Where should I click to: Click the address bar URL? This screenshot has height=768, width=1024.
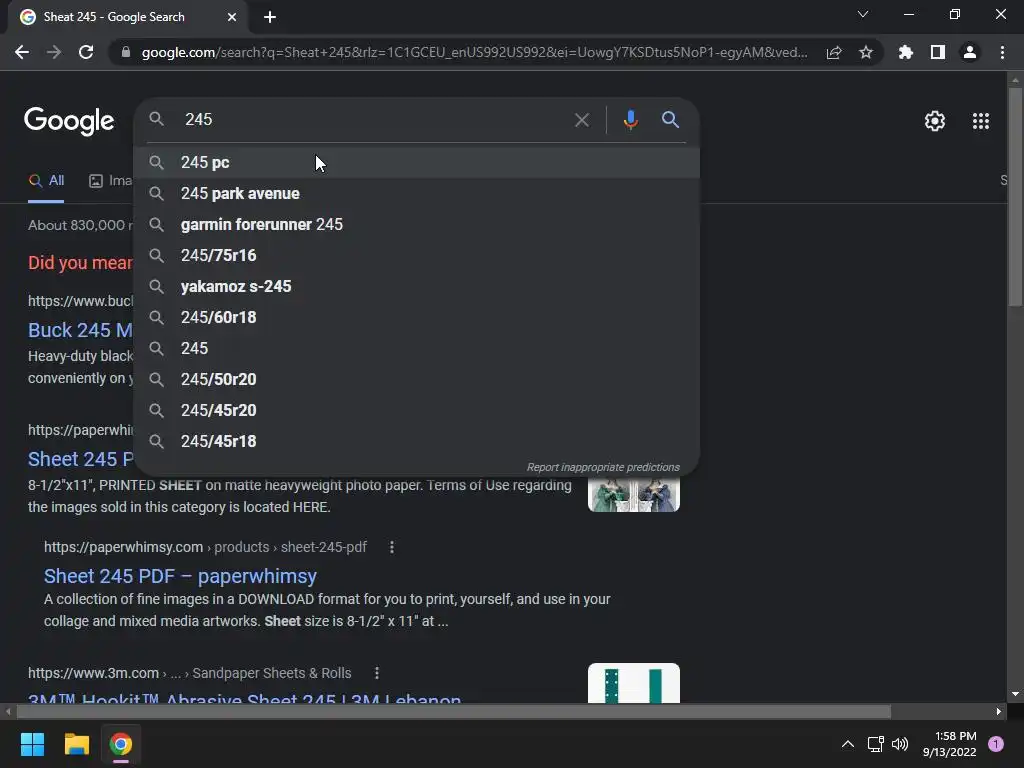(474, 52)
